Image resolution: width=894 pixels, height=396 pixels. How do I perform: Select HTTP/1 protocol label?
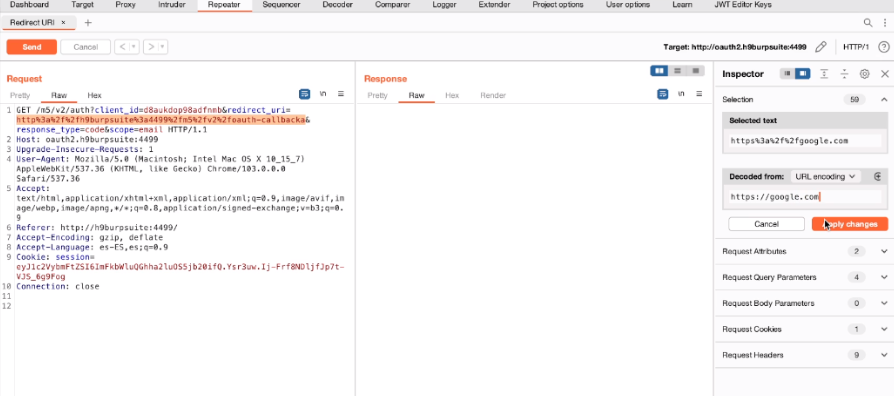[856, 47]
